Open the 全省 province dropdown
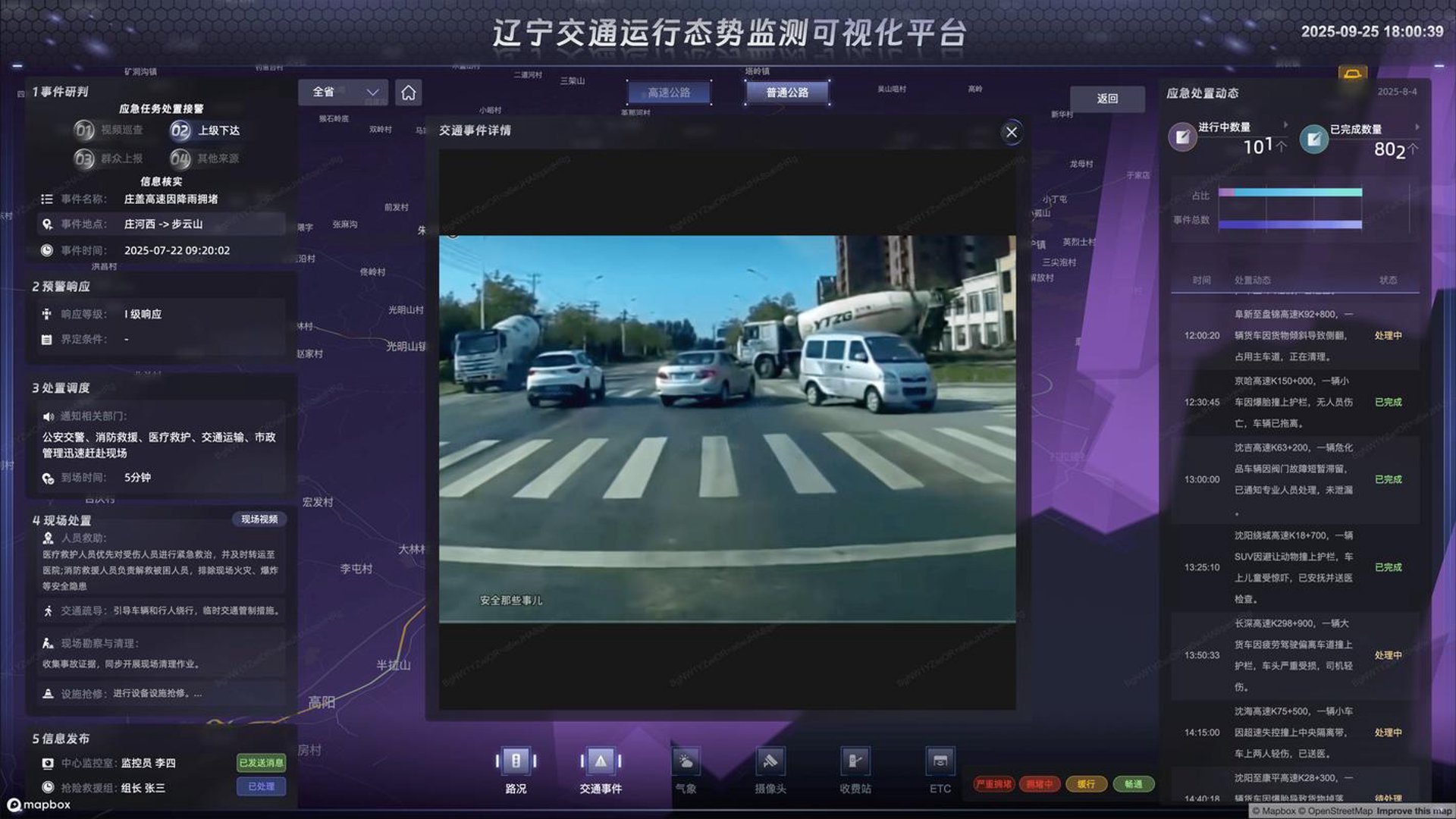Image resolution: width=1456 pixels, height=819 pixels. pos(343,93)
